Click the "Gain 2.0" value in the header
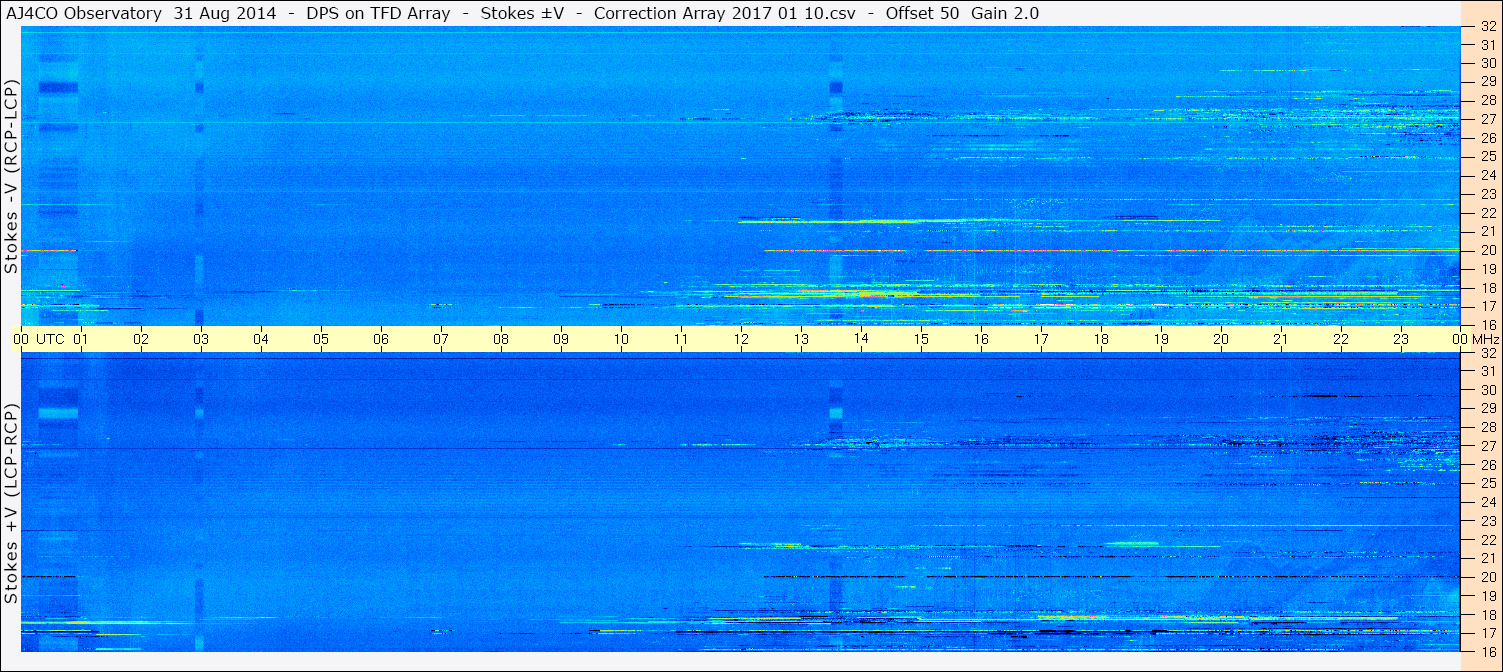 pos(1005,13)
